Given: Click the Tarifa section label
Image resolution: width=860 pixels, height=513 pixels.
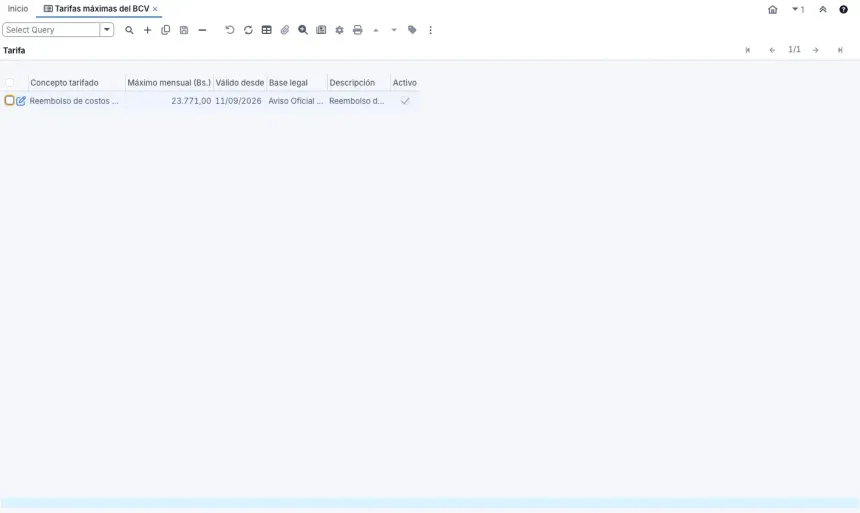Looking at the screenshot, I should (x=14, y=50).
